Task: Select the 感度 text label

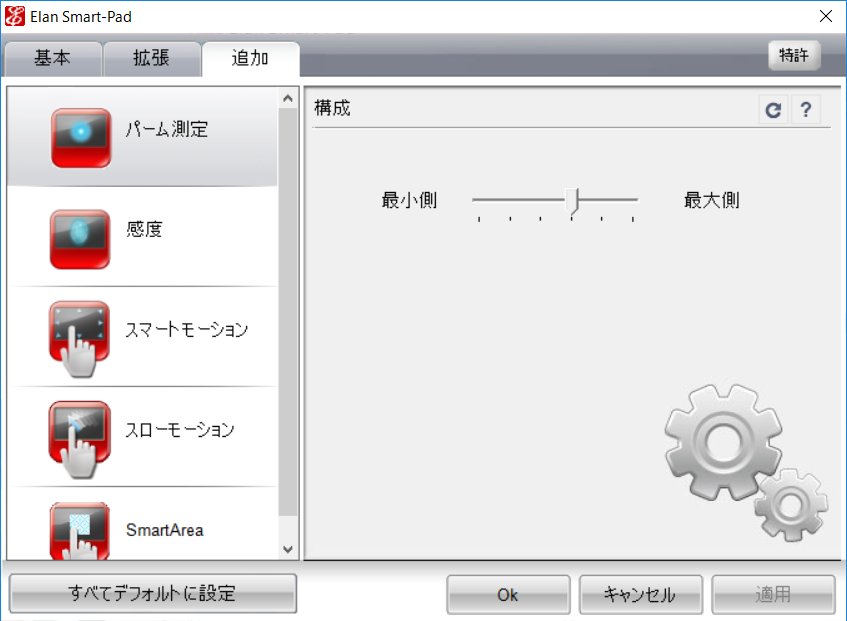Action: (144, 230)
